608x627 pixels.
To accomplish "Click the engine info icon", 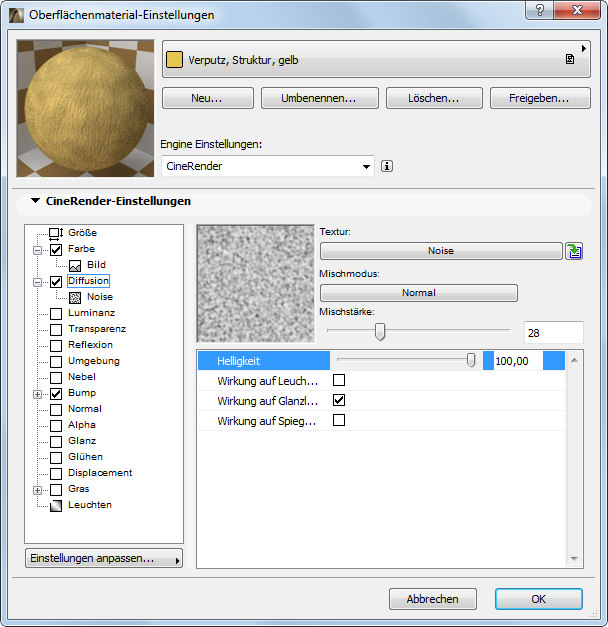I will pos(387,166).
